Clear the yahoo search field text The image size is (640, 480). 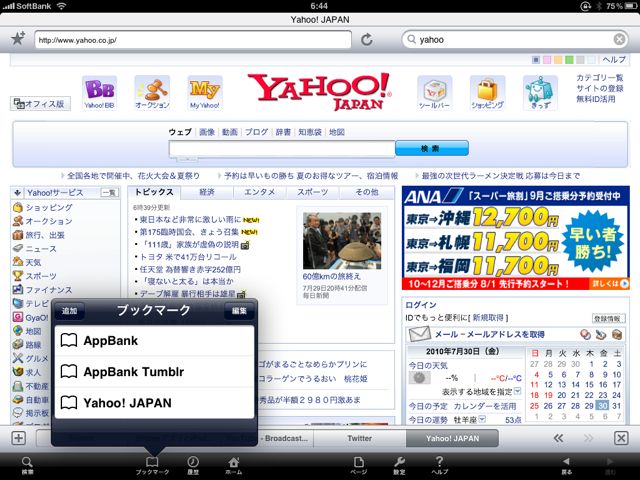(619, 39)
